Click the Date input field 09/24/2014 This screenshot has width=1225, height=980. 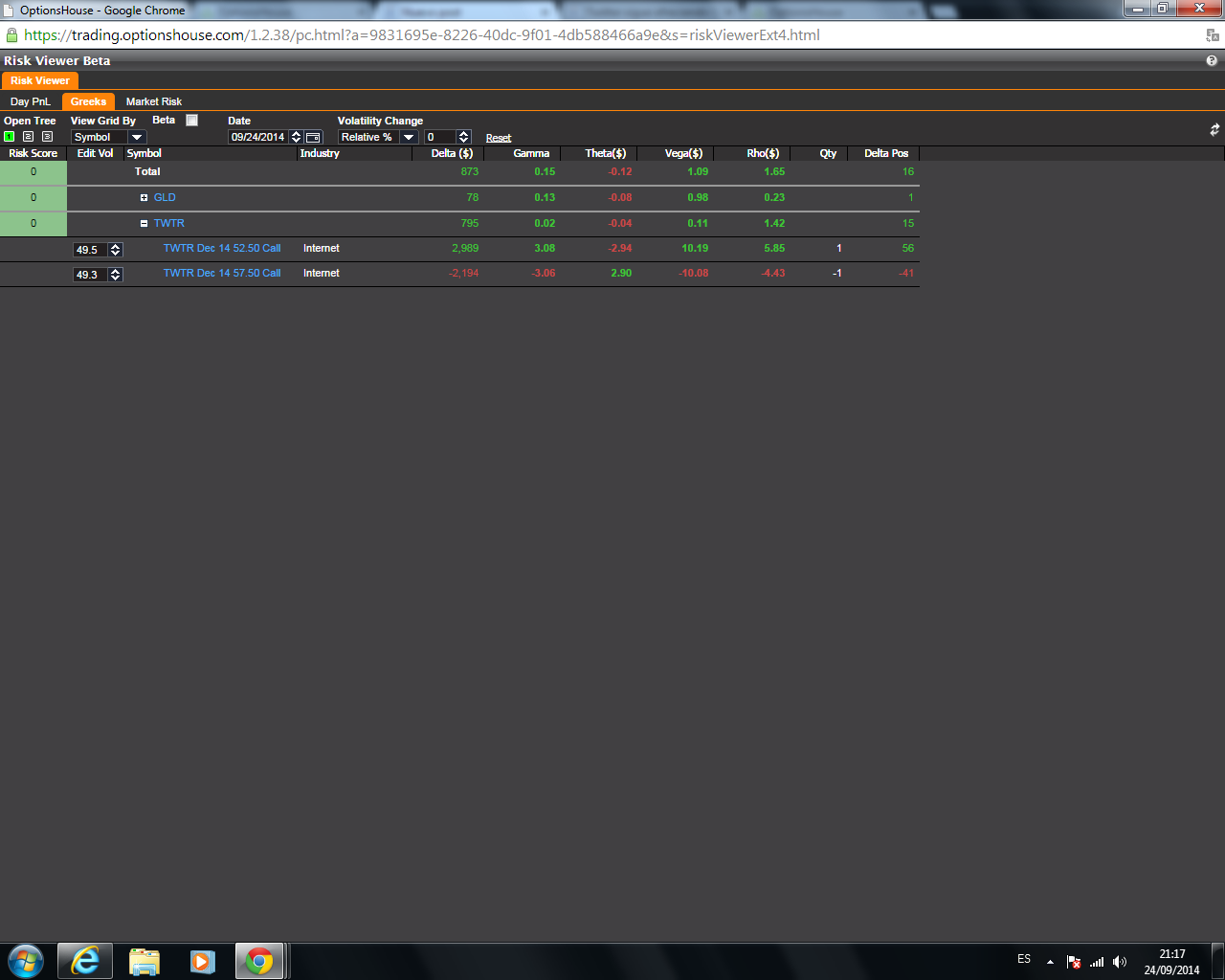[258, 137]
